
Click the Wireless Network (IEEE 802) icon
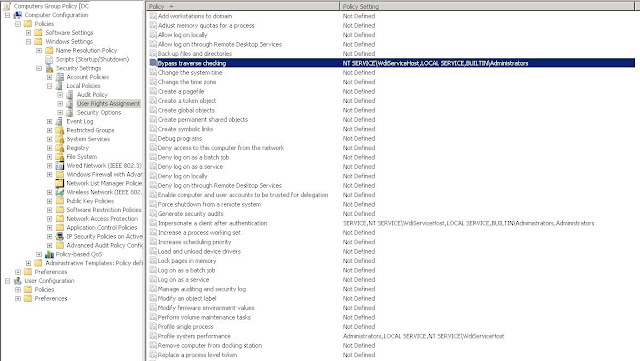point(60,192)
